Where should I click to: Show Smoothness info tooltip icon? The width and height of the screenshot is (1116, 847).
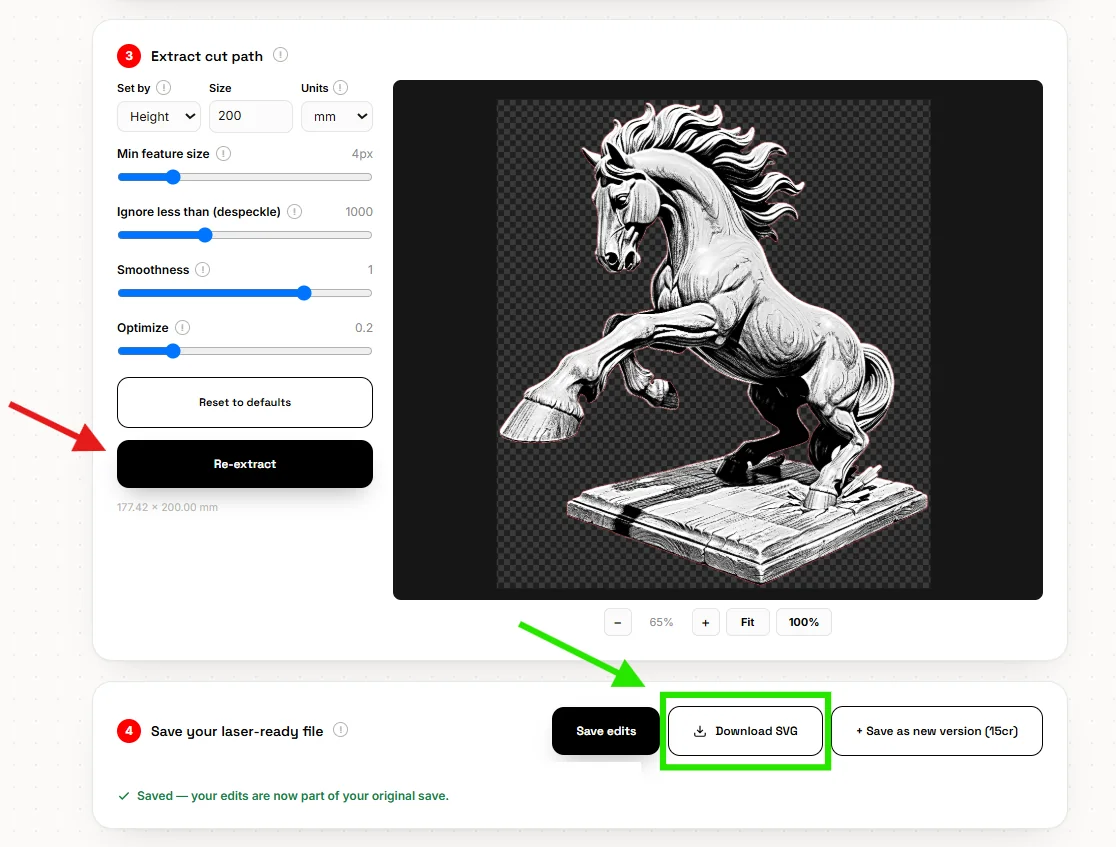pyautogui.click(x=203, y=270)
